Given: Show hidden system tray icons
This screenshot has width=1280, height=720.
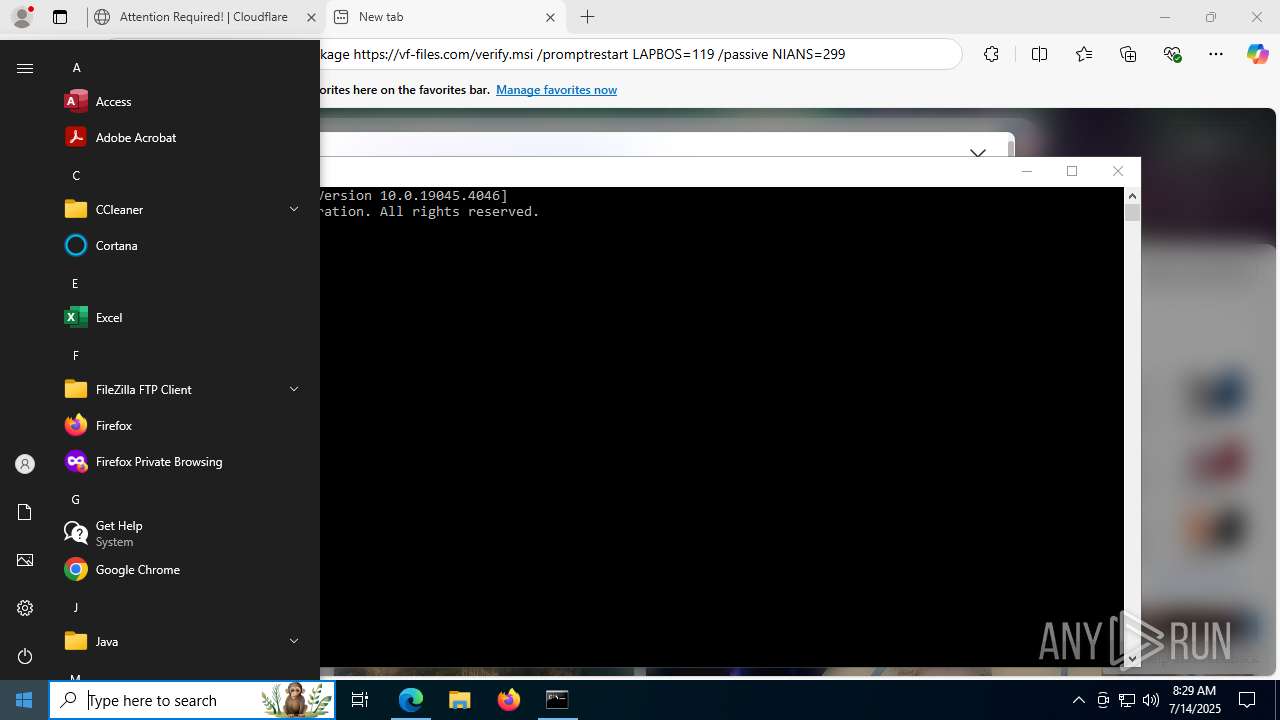Looking at the screenshot, I should coord(1078,700).
